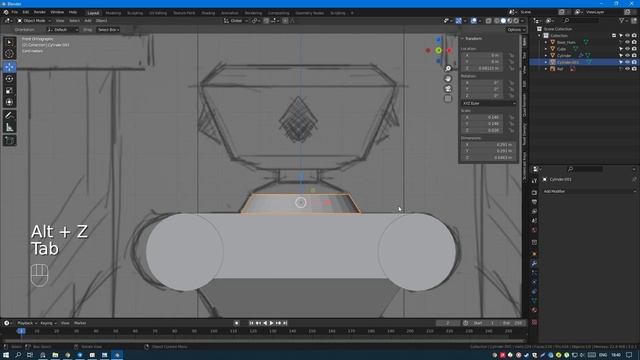Switch to Material Preview shading
The width and height of the screenshot is (640, 360).
tap(509, 21)
